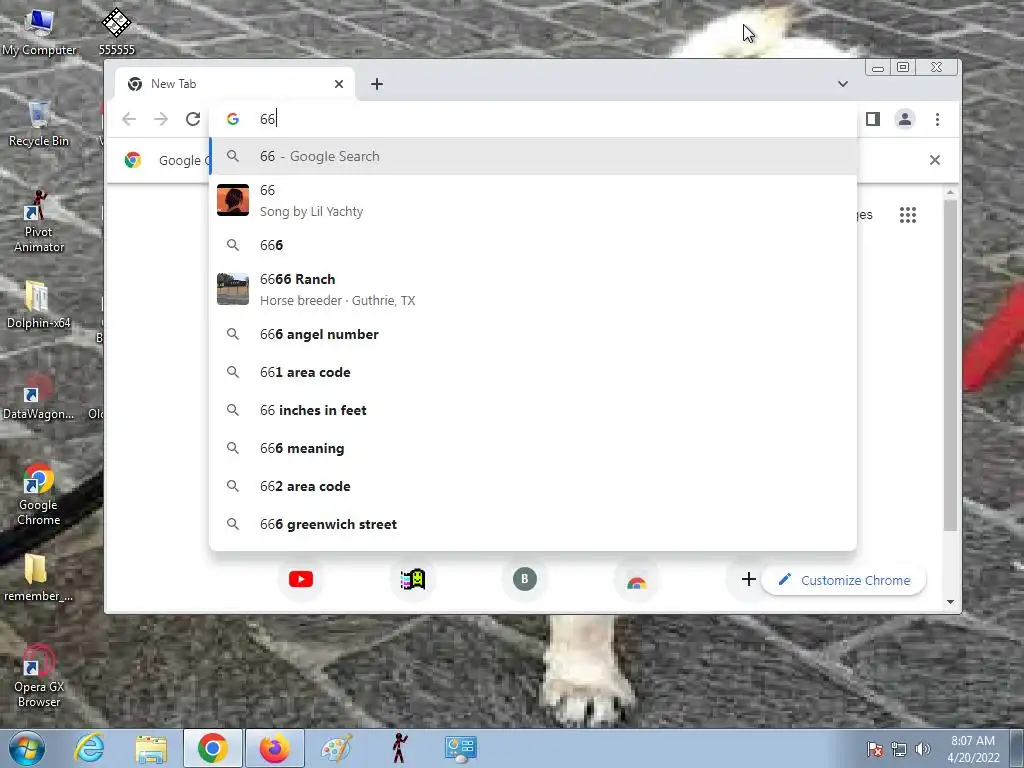1024x768 pixels.
Task: Click the Customize Chrome button
Action: coord(844,580)
